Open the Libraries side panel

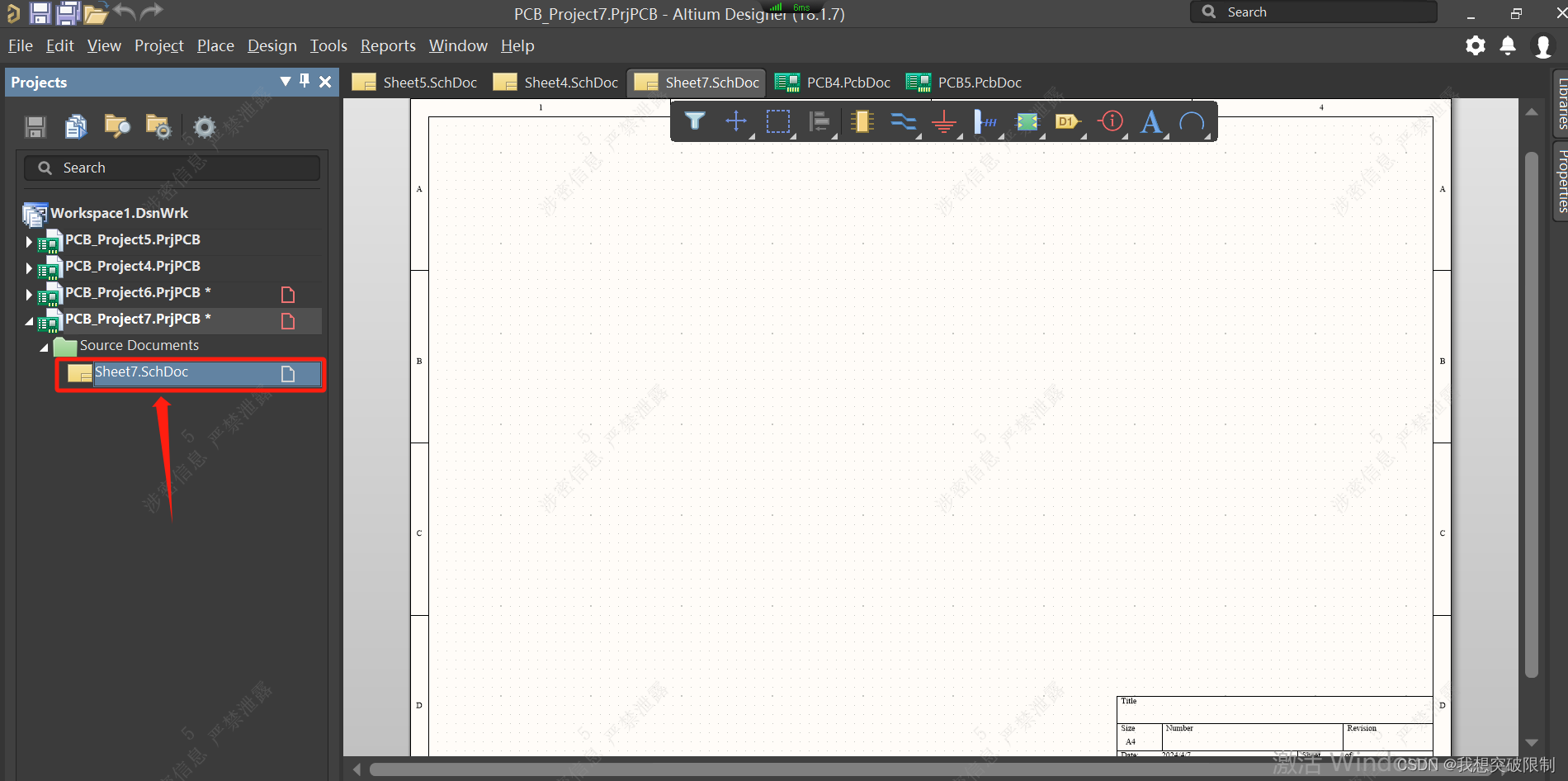[1561, 103]
